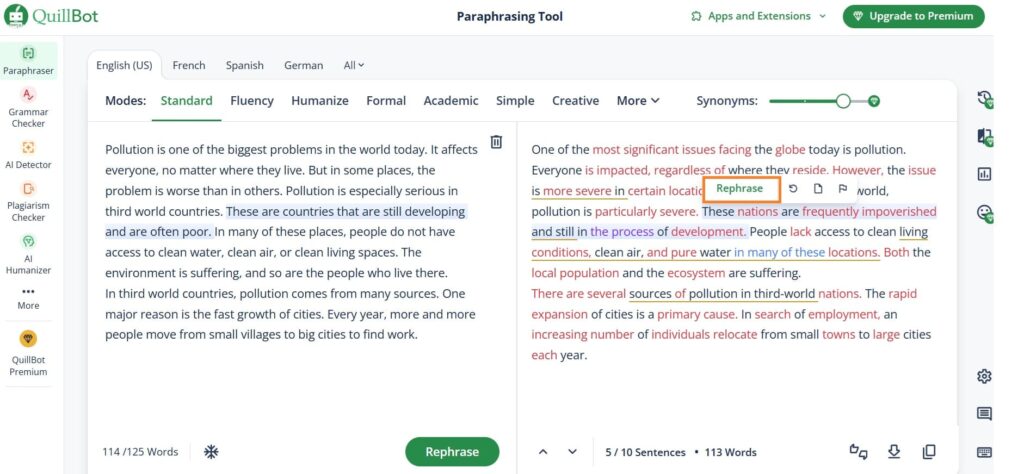Delete input text with trash icon
The width and height of the screenshot is (1024, 474).
tap(496, 142)
